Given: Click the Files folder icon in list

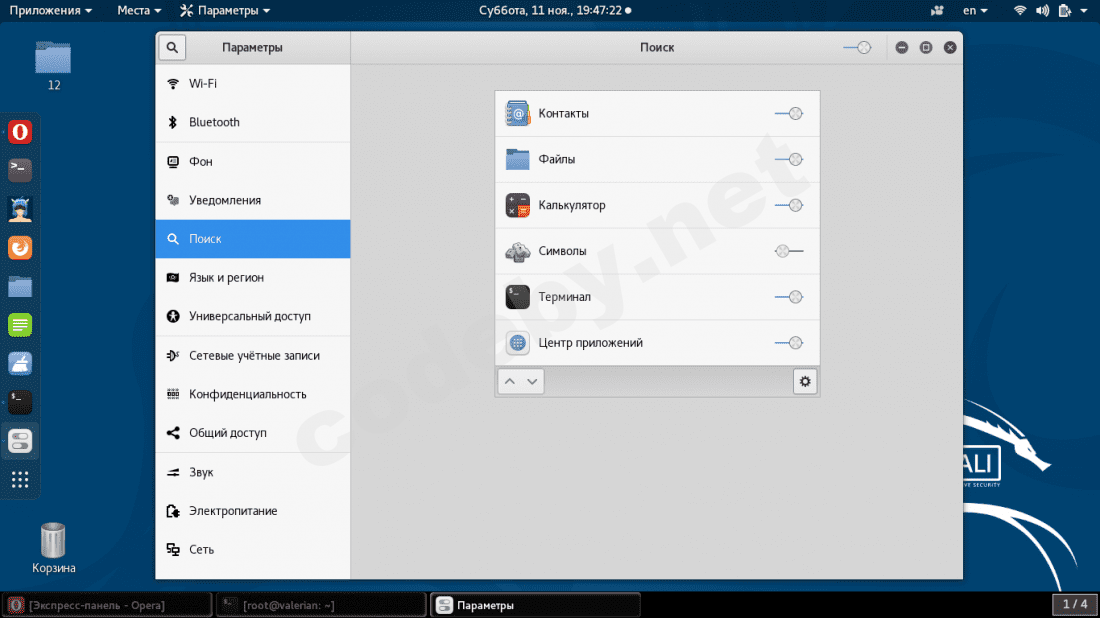Looking at the screenshot, I should click(518, 159).
